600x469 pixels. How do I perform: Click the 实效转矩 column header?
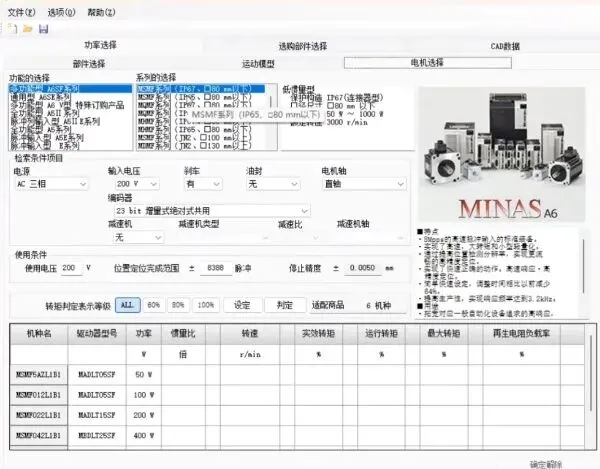(318, 334)
